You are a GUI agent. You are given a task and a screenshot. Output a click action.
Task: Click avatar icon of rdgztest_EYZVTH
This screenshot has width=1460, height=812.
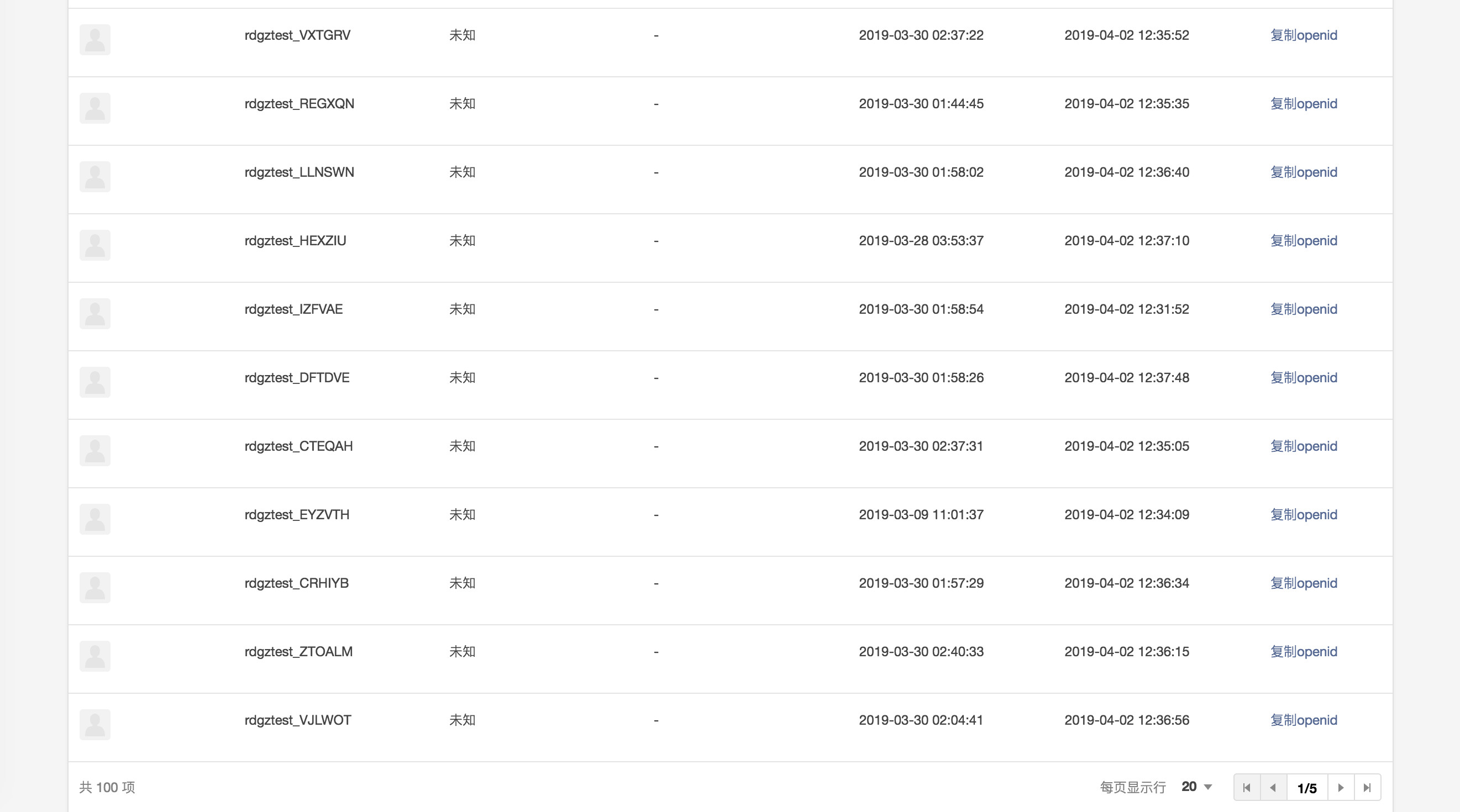(x=94, y=519)
